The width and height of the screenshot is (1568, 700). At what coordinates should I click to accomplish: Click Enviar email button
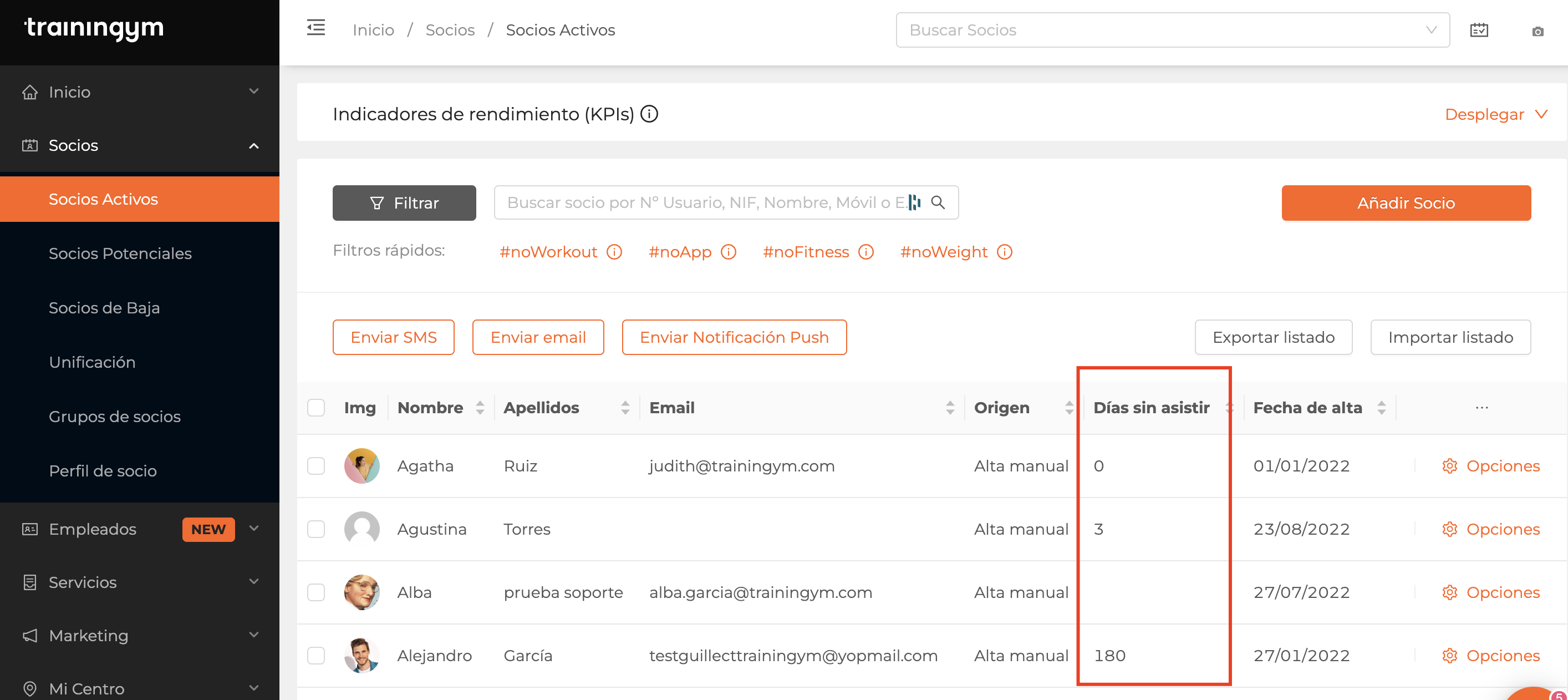click(537, 337)
